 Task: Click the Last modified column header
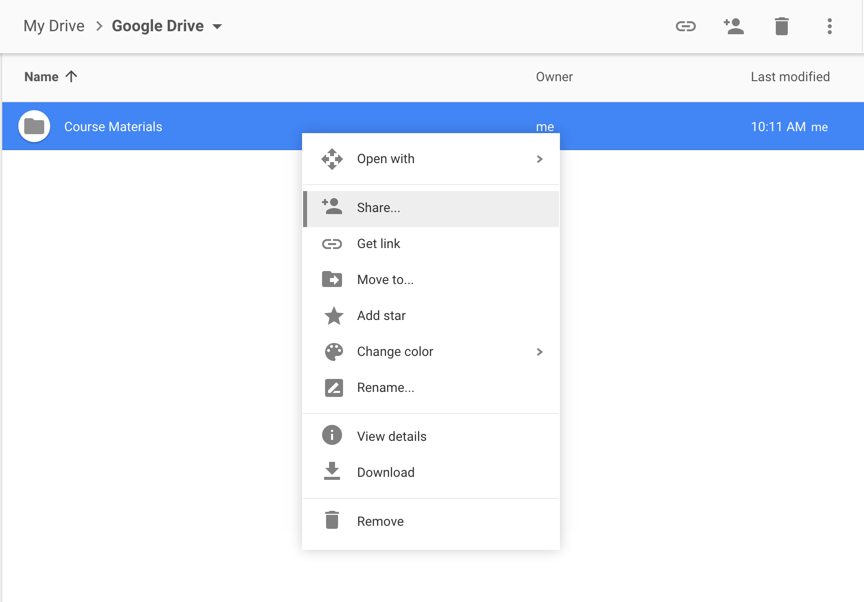click(x=790, y=77)
